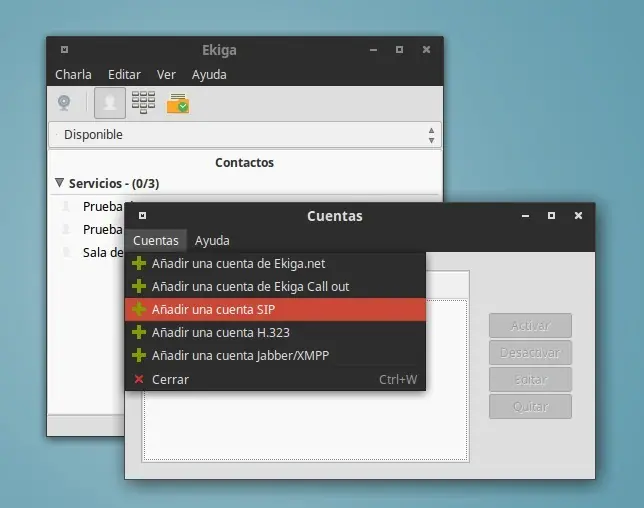The image size is (644, 508).
Task: Open the call history folder icon
Action: (178, 103)
